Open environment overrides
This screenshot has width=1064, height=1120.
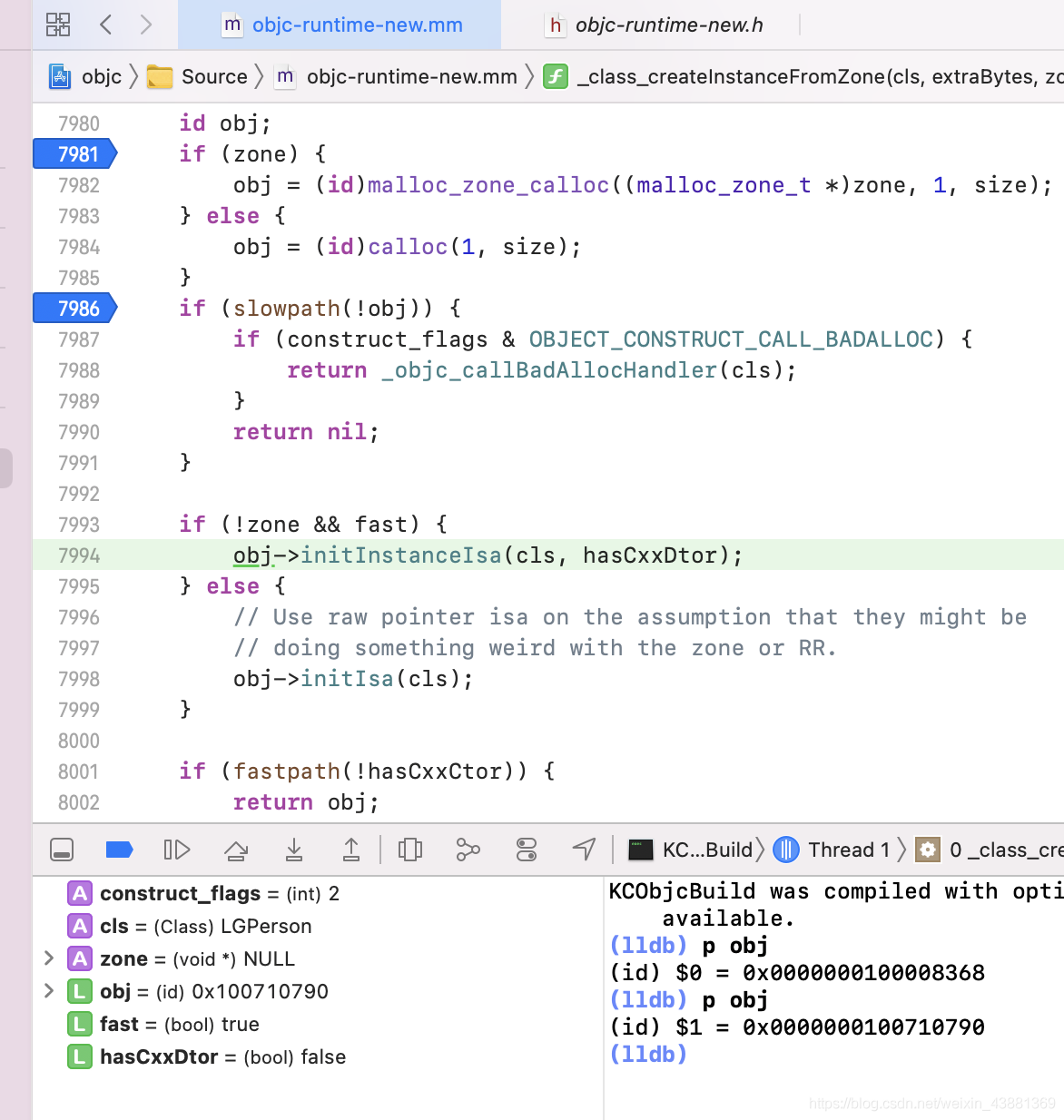pyautogui.click(x=527, y=850)
